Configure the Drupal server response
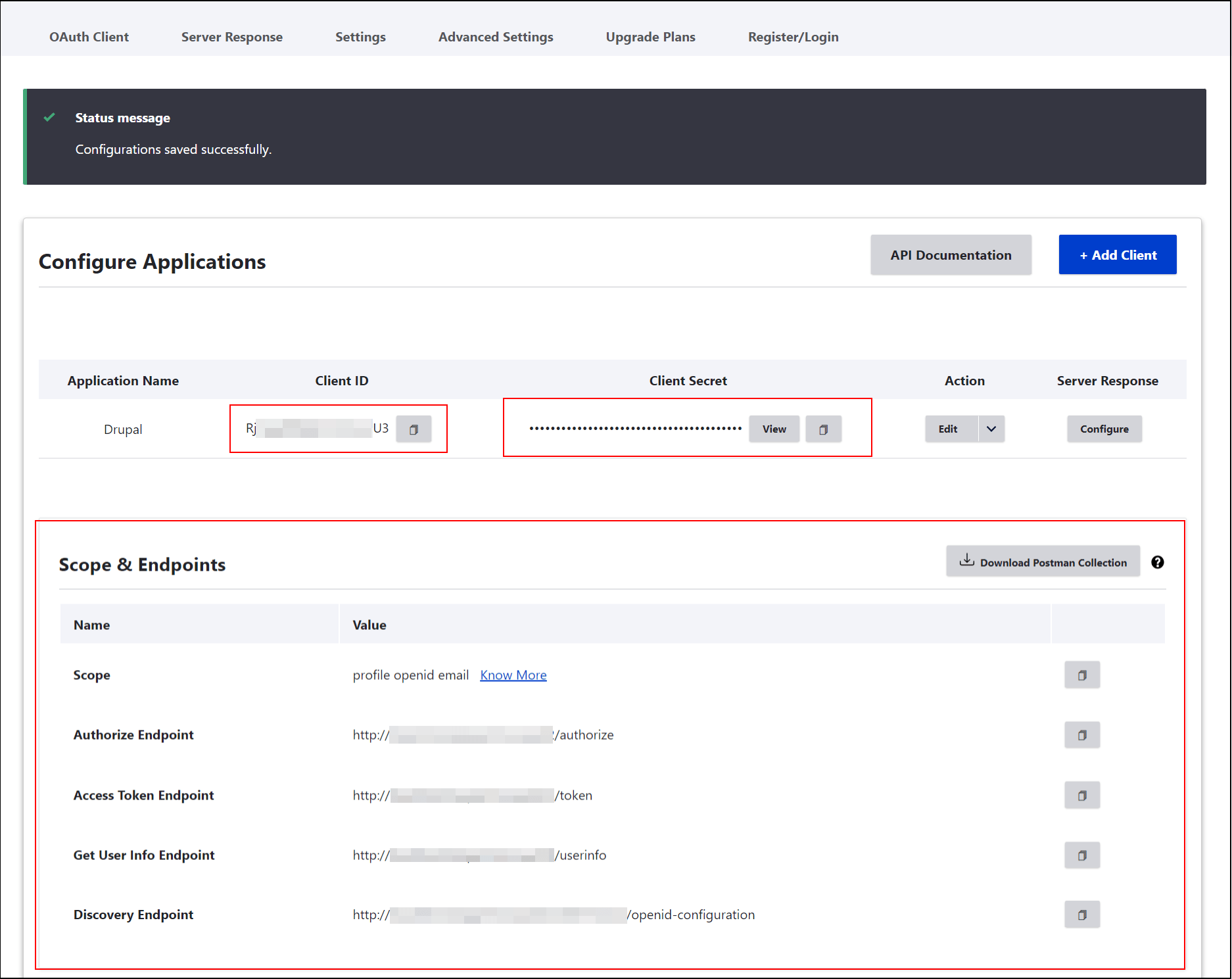Image resolution: width=1232 pixels, height=979 pixels. point(1104,429)
